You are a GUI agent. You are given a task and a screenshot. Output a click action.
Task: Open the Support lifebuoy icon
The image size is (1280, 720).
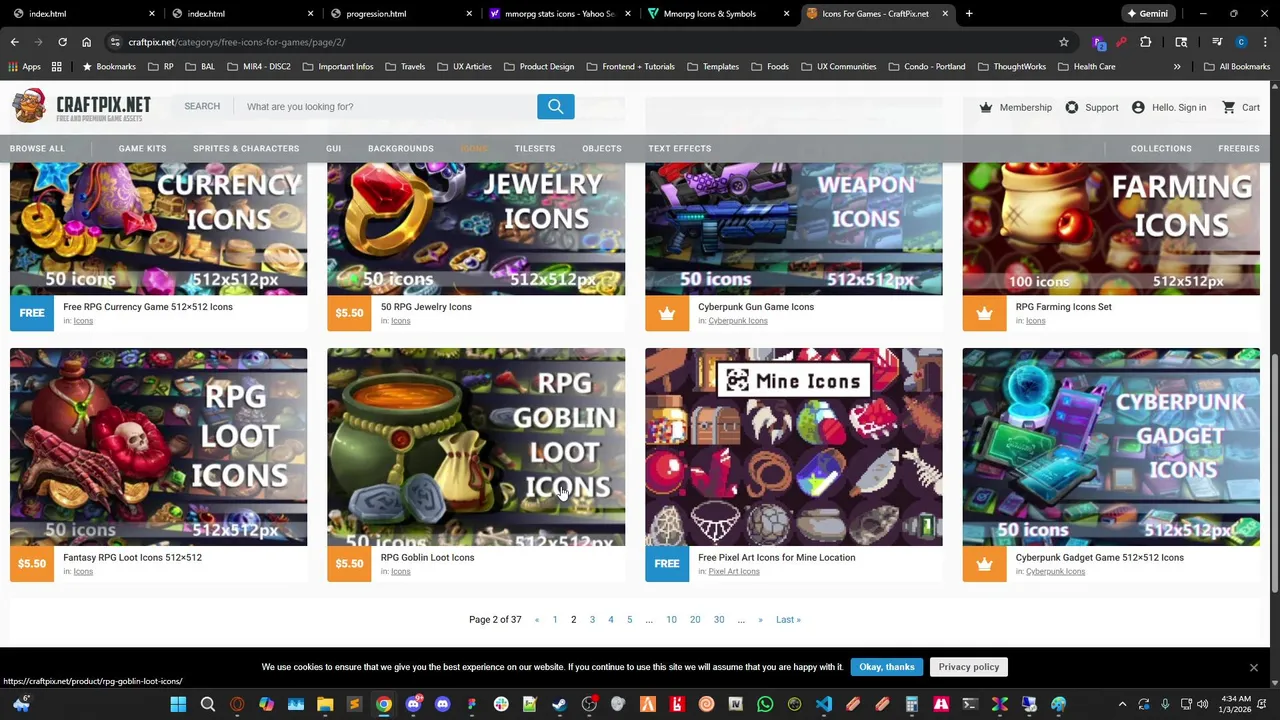[x=1072, y=107]
